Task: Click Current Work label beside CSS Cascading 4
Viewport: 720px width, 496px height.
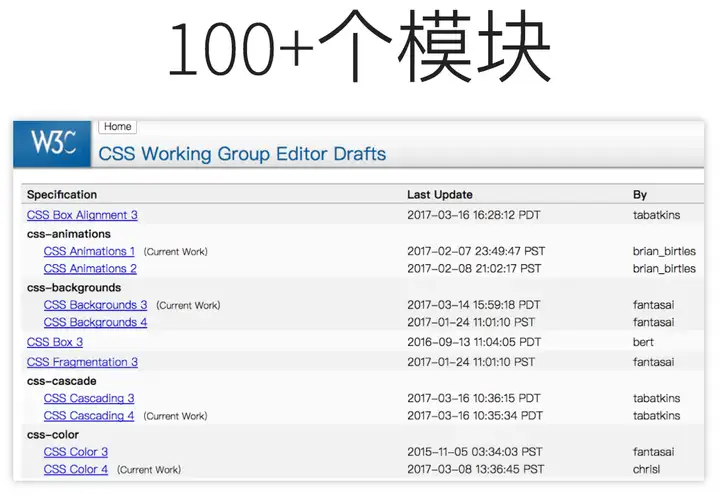Action: point(175,416)
